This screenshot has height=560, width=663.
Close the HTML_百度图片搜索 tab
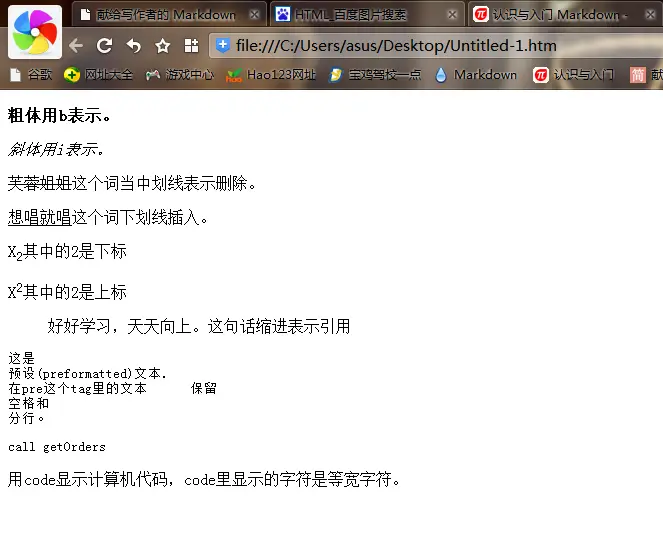pyautogui.click(x=452, y=15)
